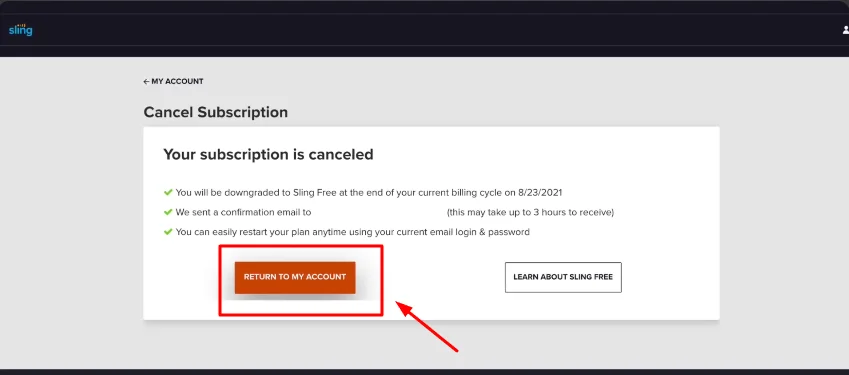
Task: Open the user profile icon at top right
Action: [846, 30]
